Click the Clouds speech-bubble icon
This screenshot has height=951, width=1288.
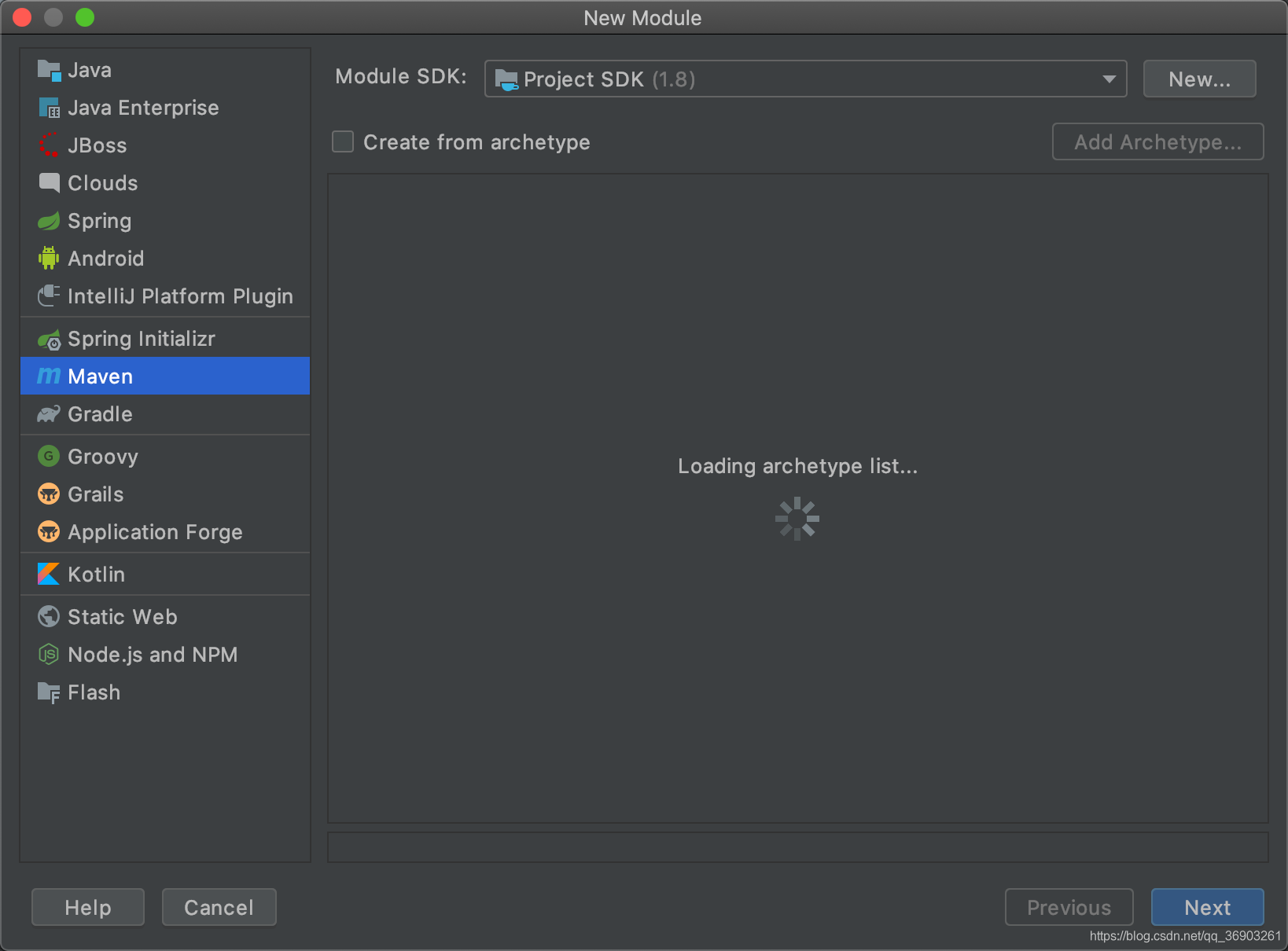(49, 183)
